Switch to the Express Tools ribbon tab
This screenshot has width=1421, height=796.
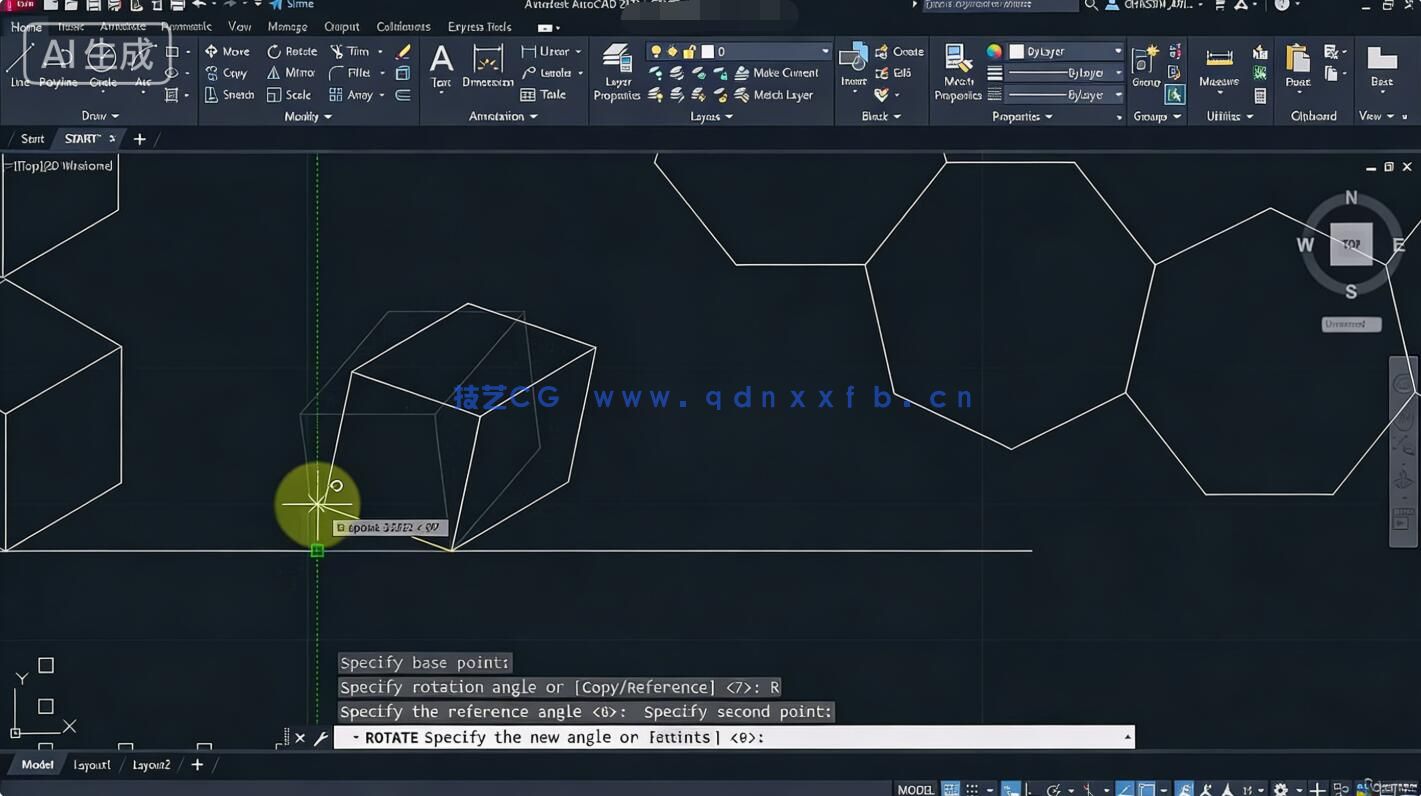click(479, 26)
